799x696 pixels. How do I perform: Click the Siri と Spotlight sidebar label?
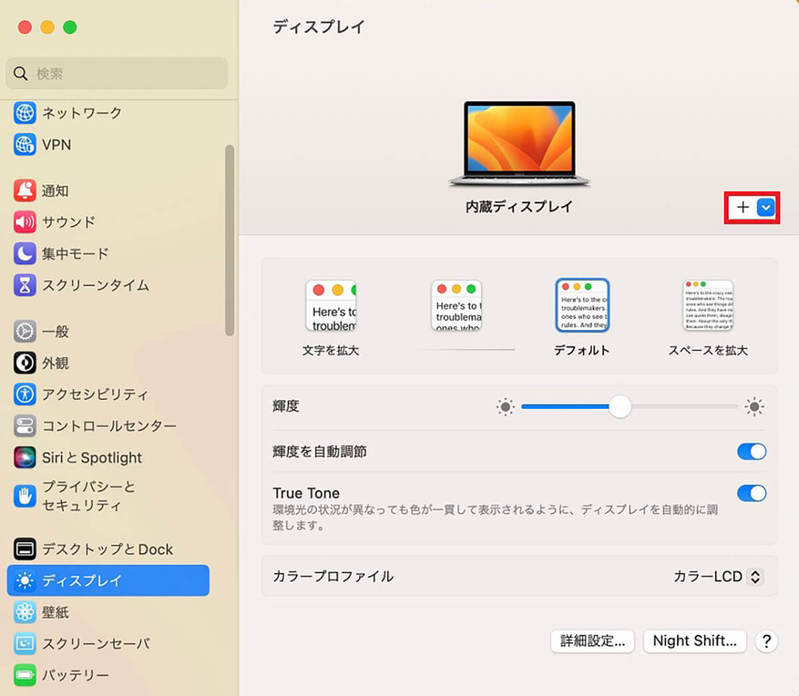tap(92, 458)
